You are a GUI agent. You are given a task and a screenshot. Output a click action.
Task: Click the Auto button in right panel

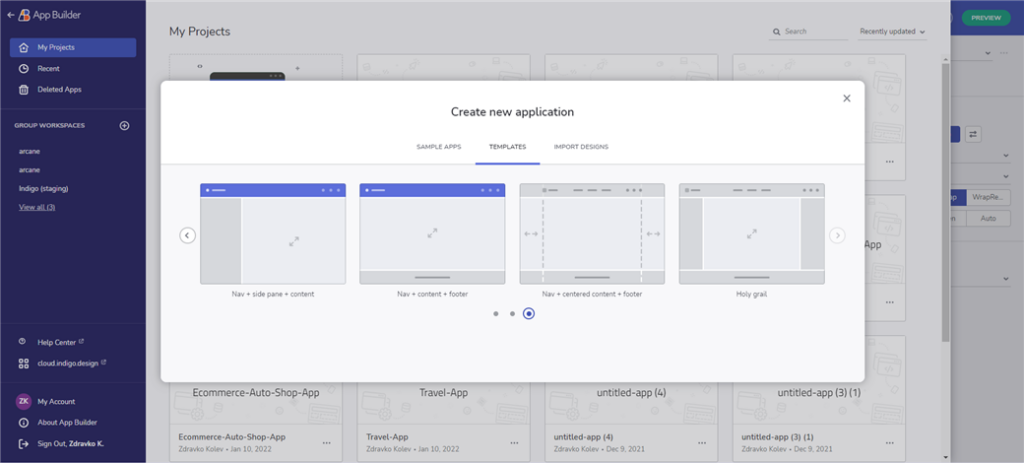point(988,219)
